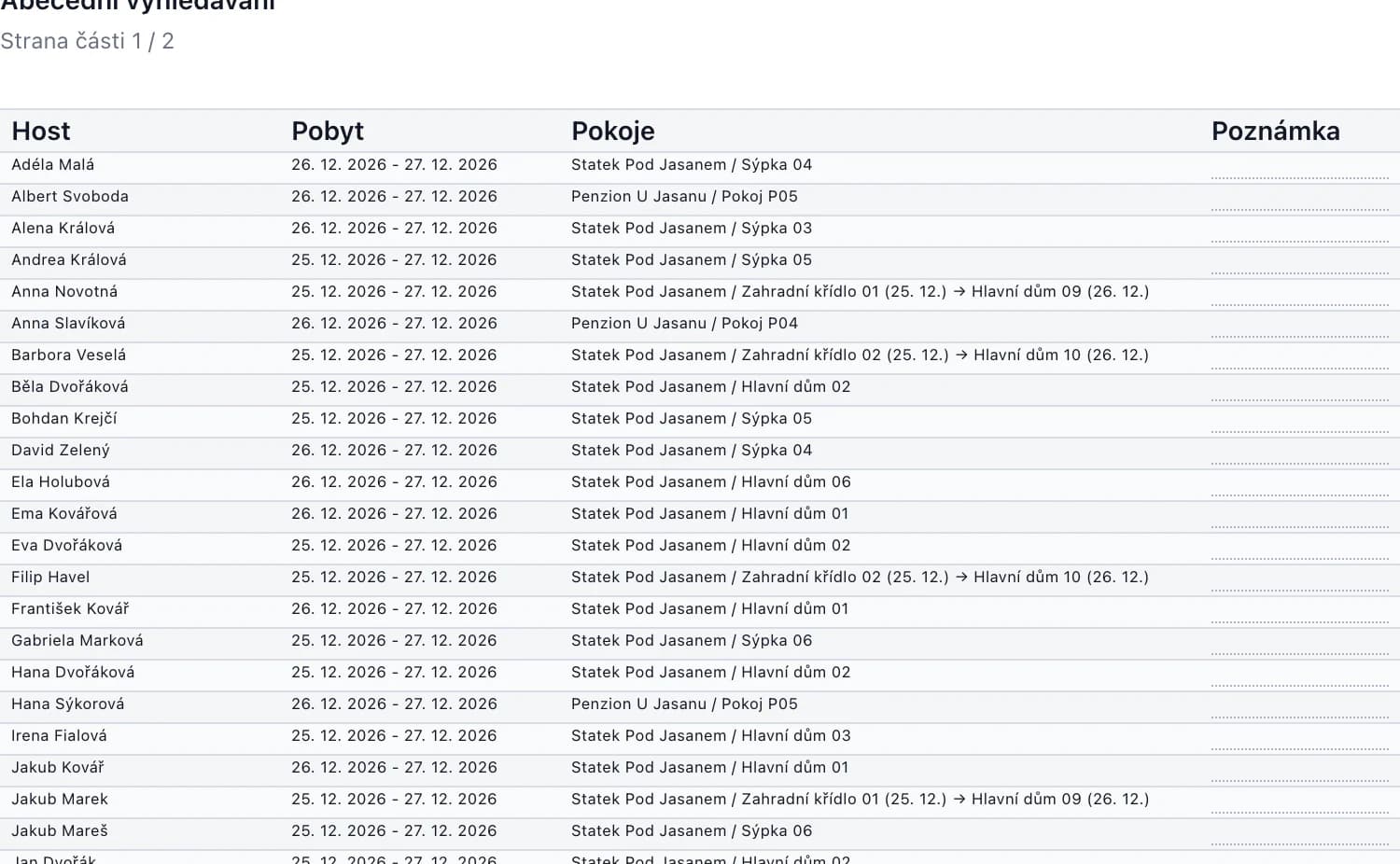This screenshot has height=864, width=1400.
Task: Click guest name Jakub Marek
Action: (60, 800)
